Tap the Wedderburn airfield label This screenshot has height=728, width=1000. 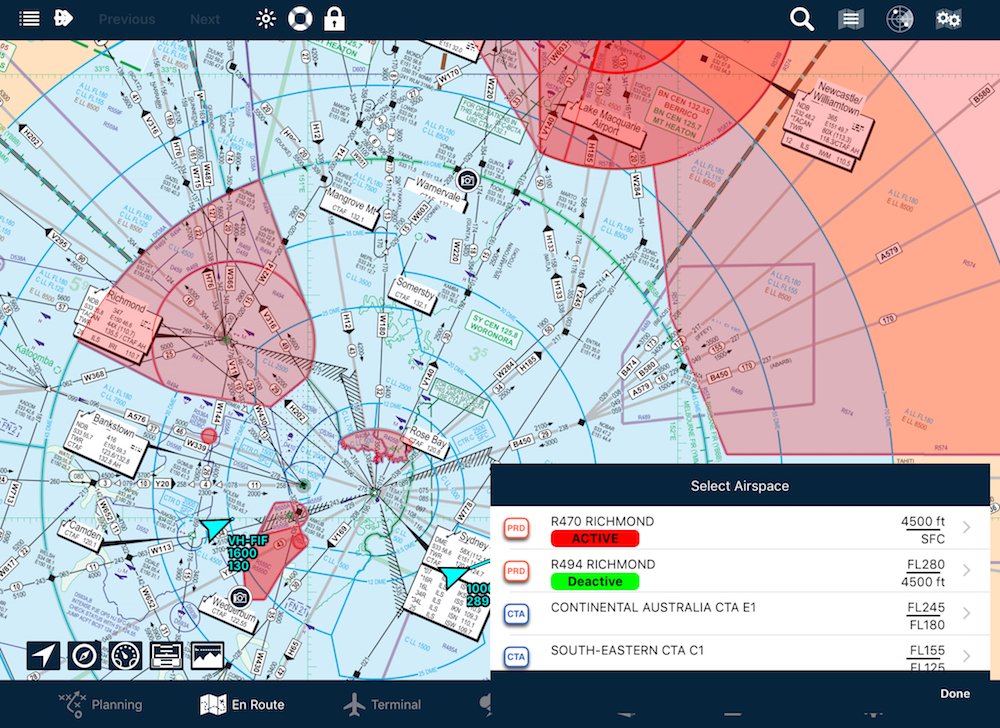[x=228, y=611]
